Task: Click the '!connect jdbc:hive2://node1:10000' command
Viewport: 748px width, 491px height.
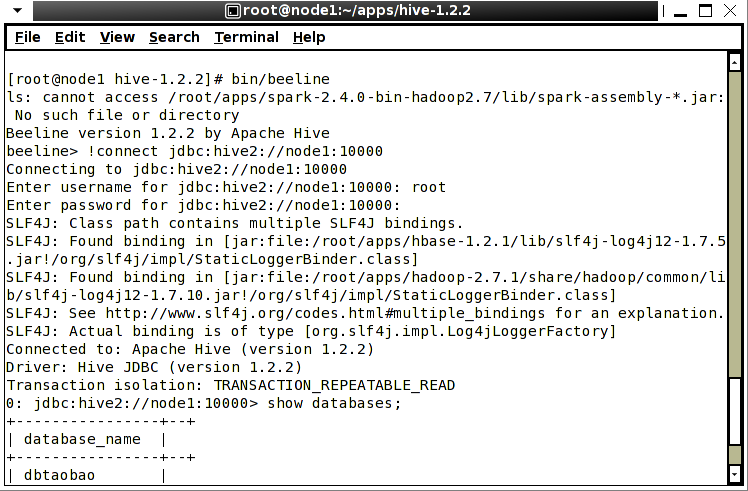Action: [x=235, y=151]
